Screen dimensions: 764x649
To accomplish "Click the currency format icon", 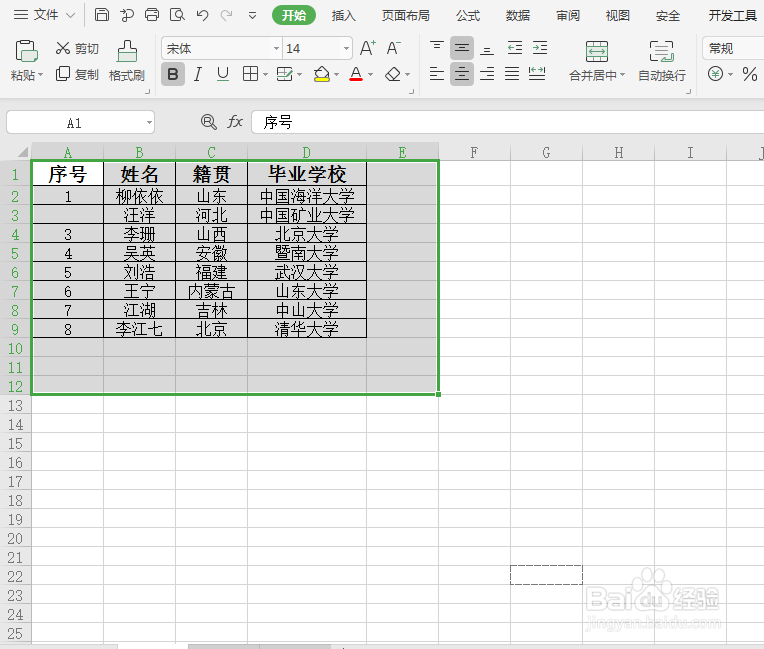I will tap(715, 74).
